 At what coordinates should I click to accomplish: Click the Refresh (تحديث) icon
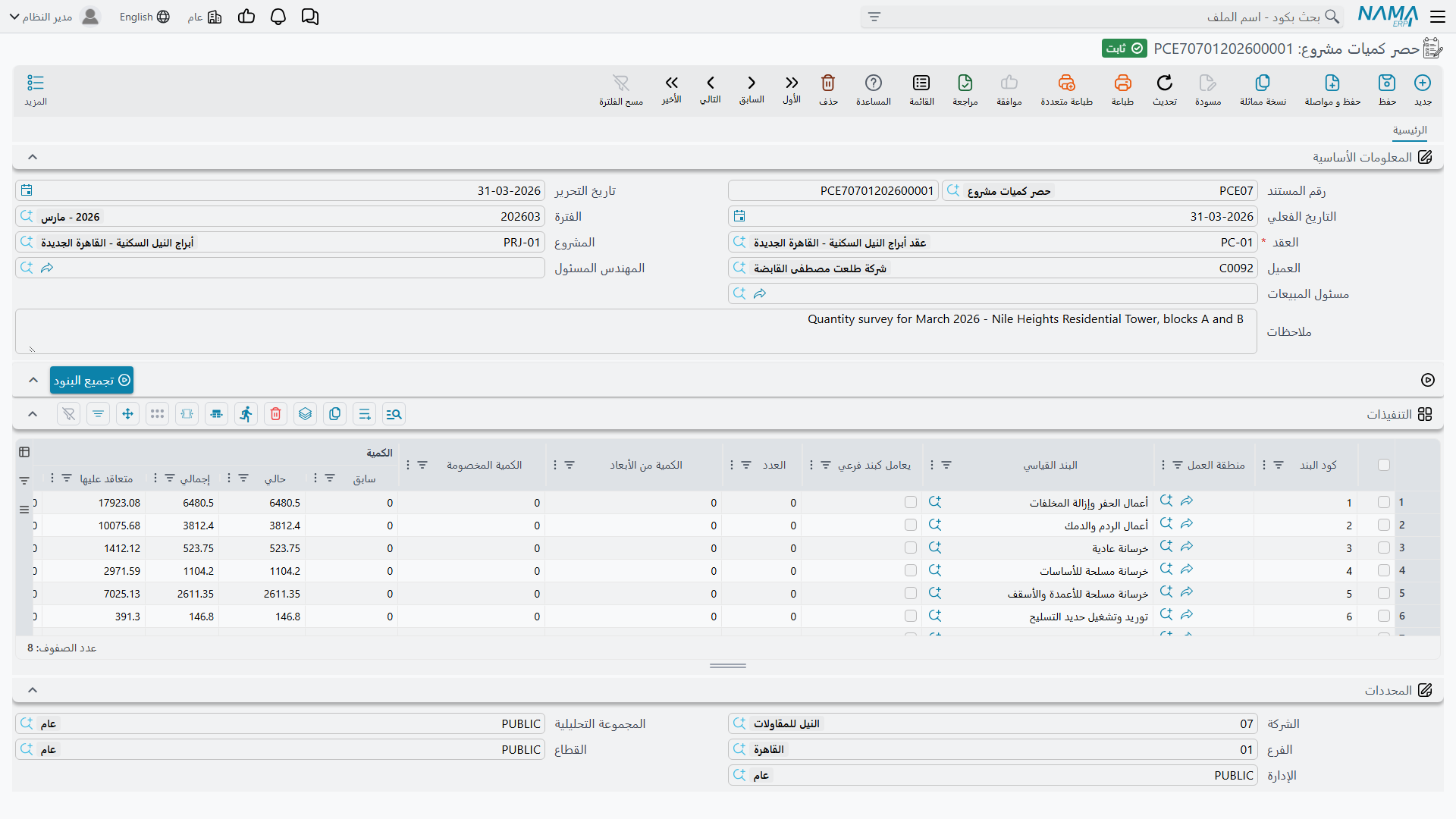click(x=1165, y=83)
